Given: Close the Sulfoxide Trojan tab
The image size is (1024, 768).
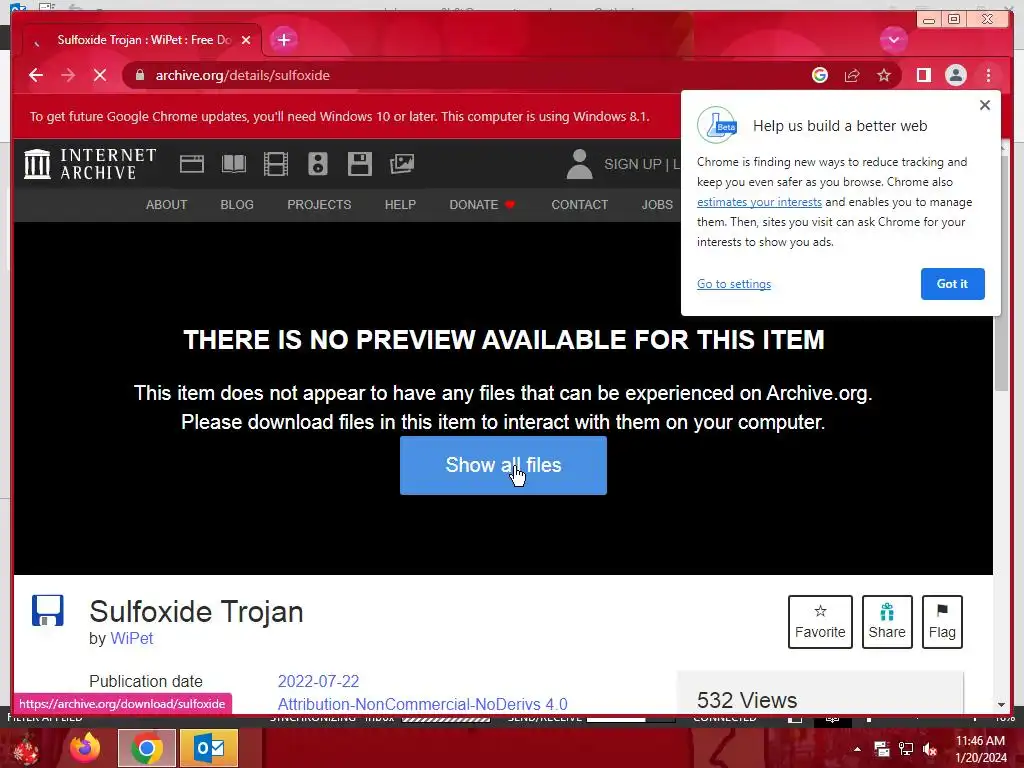Looking at the screenshot, I should tap(246, 40).
